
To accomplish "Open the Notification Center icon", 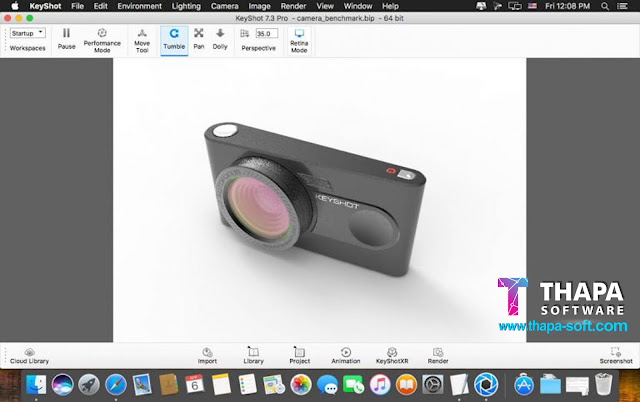I will (x=622, y=6).
